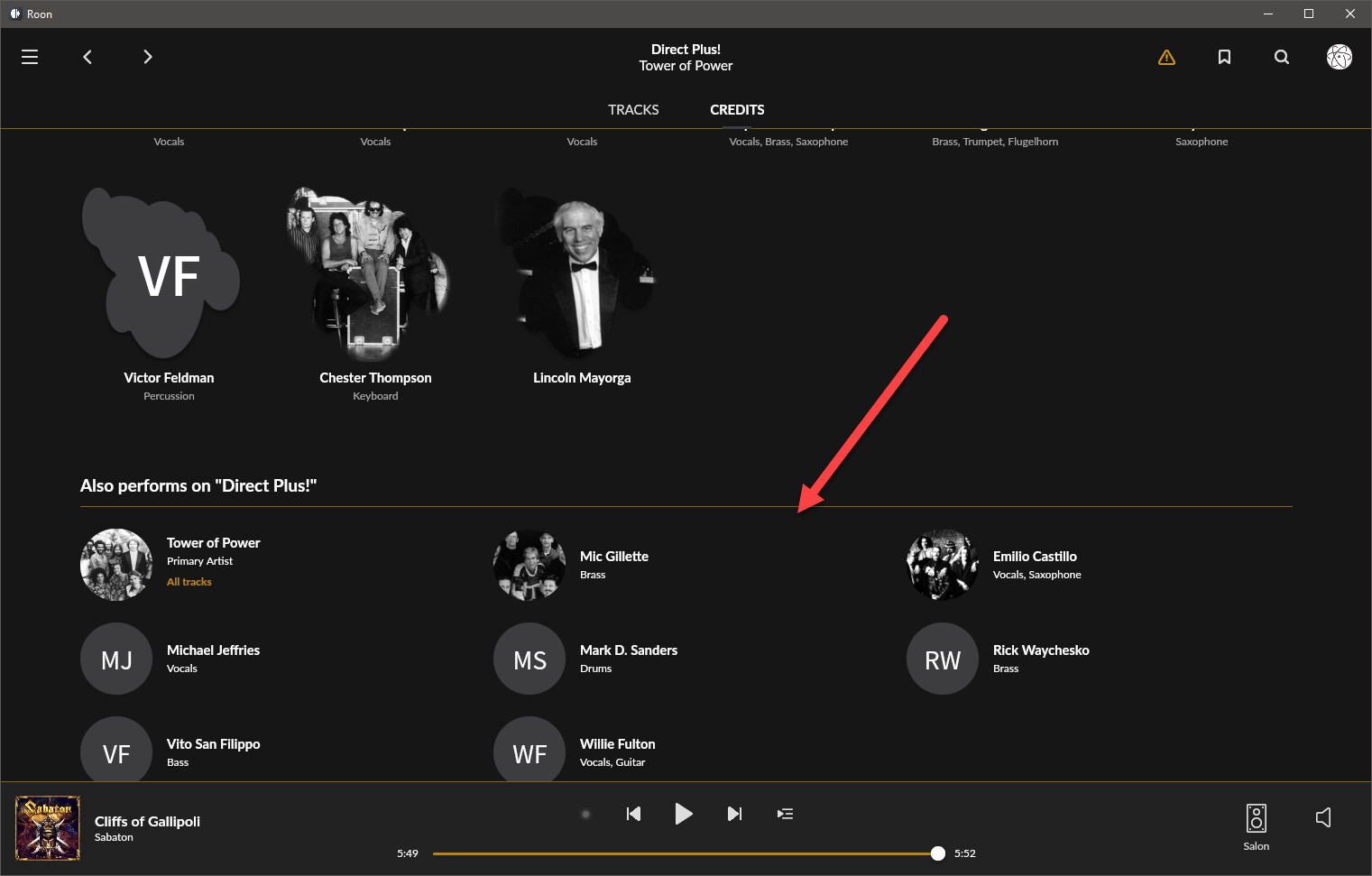
Task: Open bookmarks icon in header
Action: [1224, 57]
